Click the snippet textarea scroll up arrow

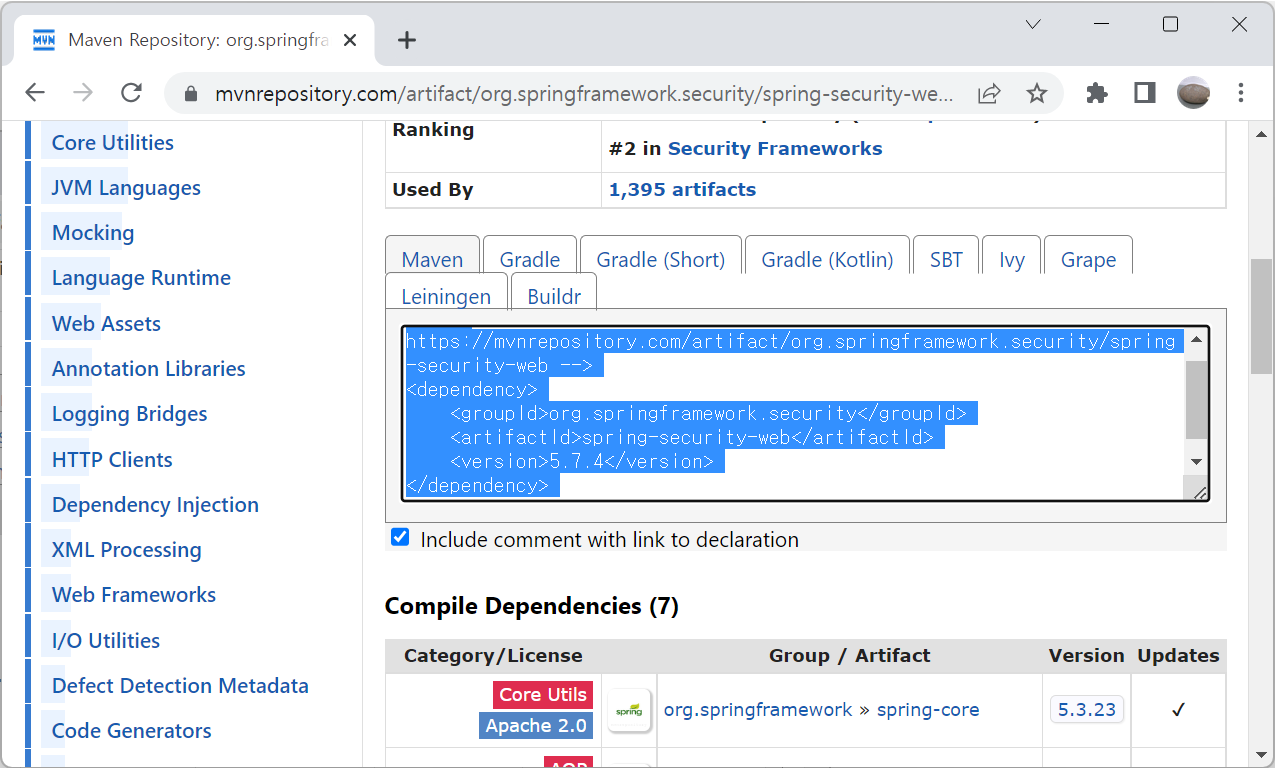tap(1196, 341)
